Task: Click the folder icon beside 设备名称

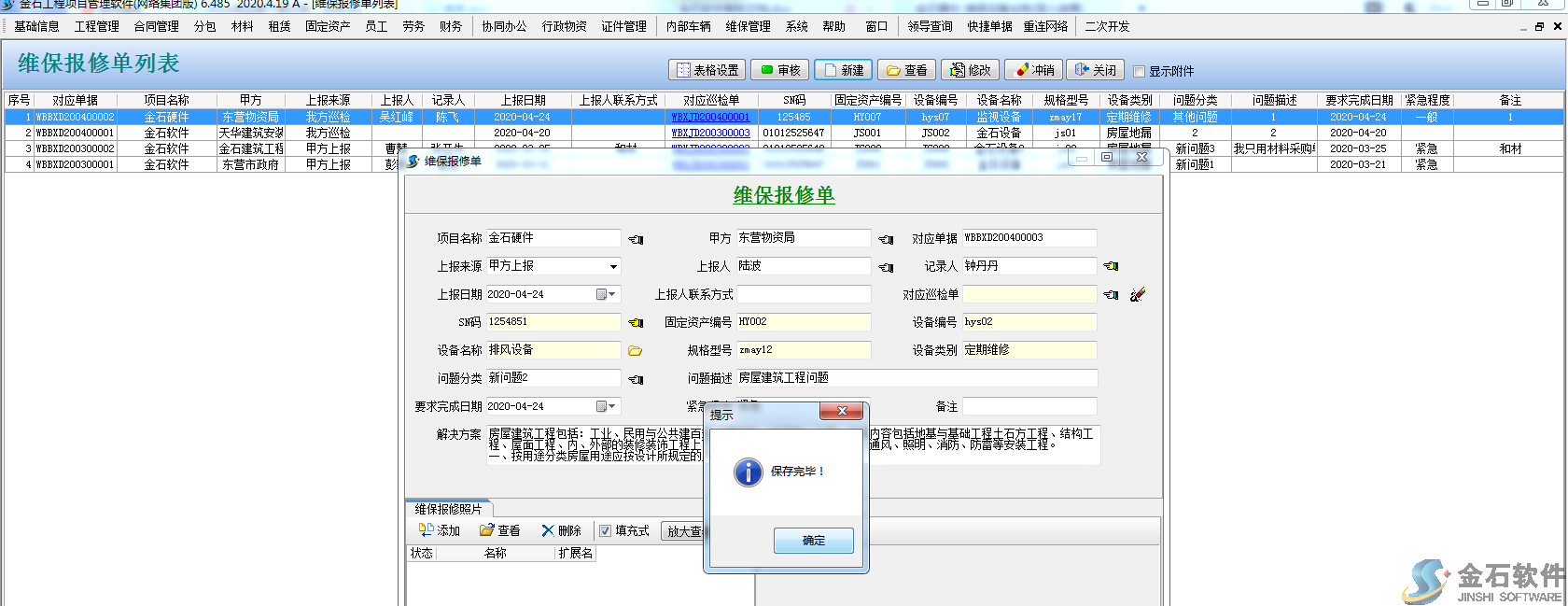Action: click(x=636, y=351)
